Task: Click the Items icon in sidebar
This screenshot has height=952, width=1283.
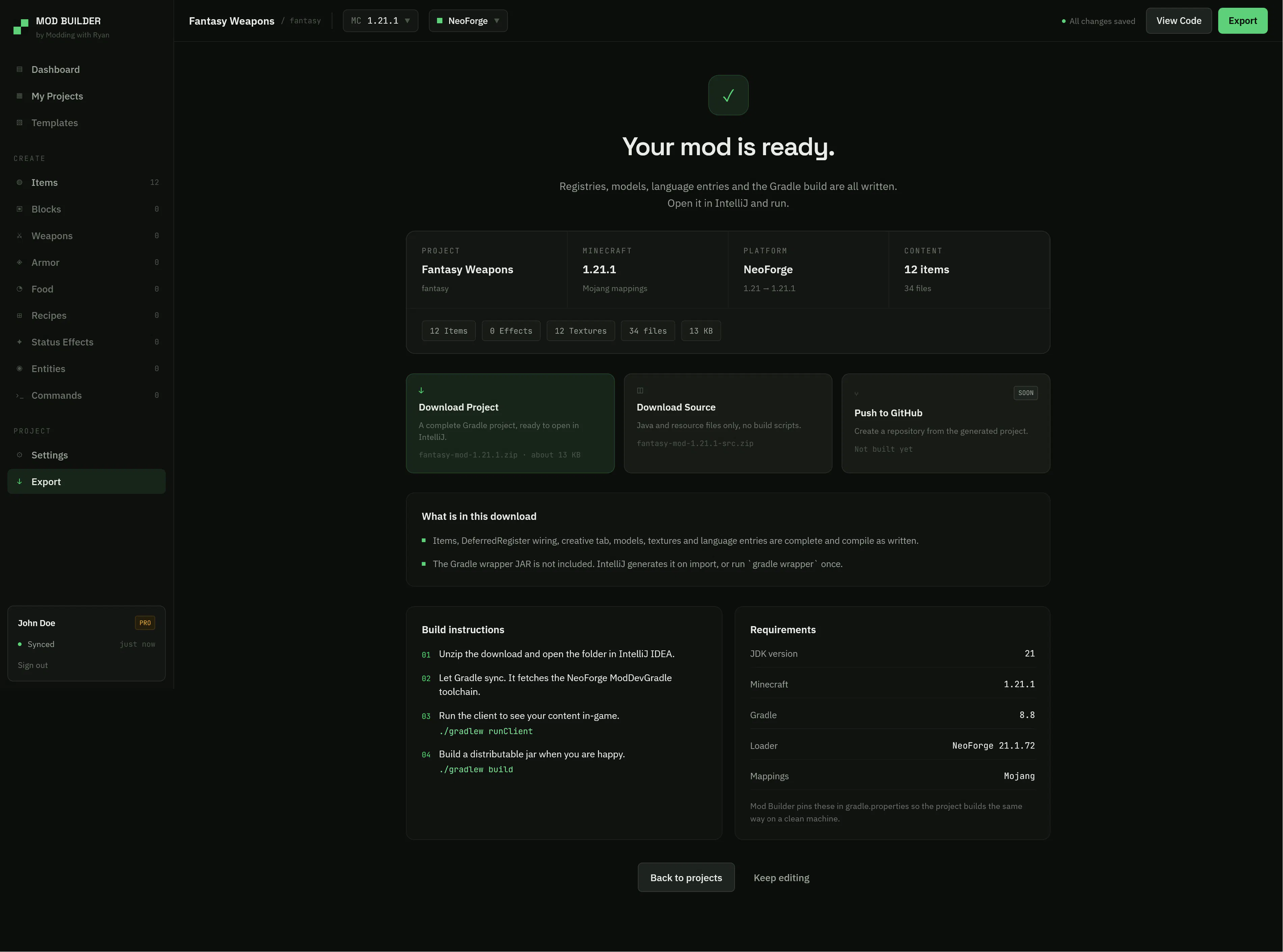Action: (x=20, y=182)
